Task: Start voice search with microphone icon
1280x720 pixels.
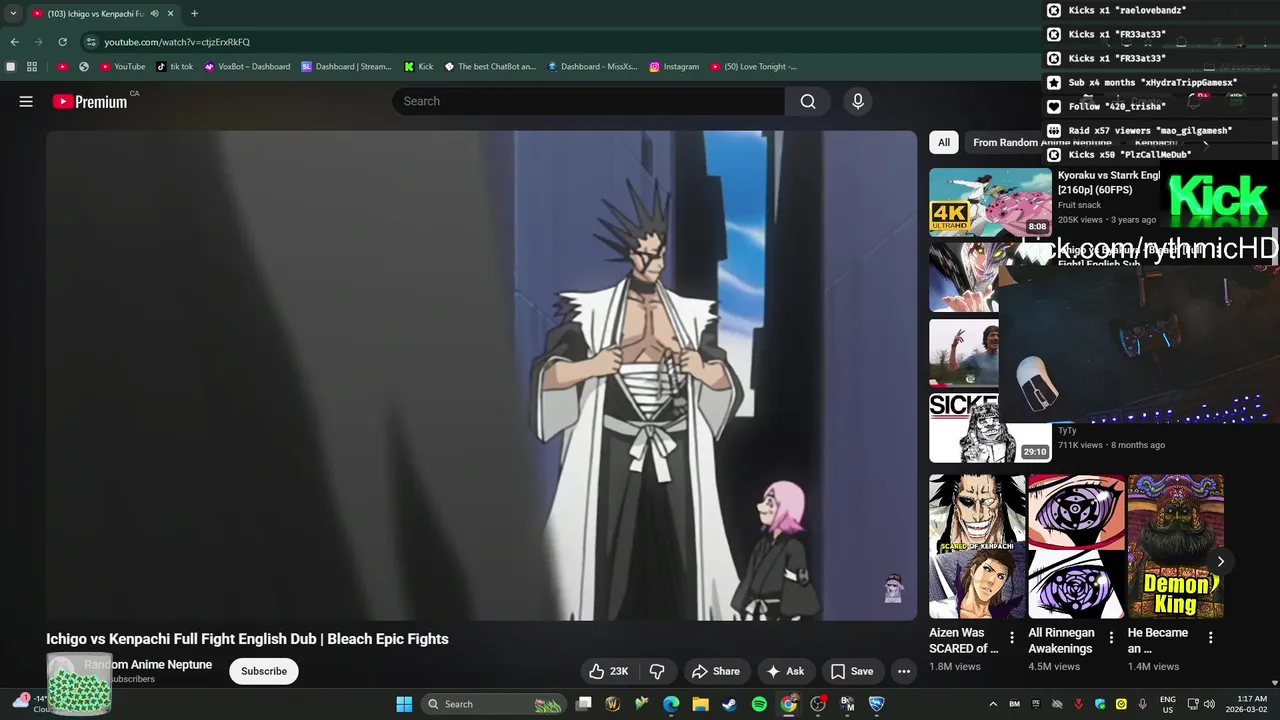Action: 857,101
